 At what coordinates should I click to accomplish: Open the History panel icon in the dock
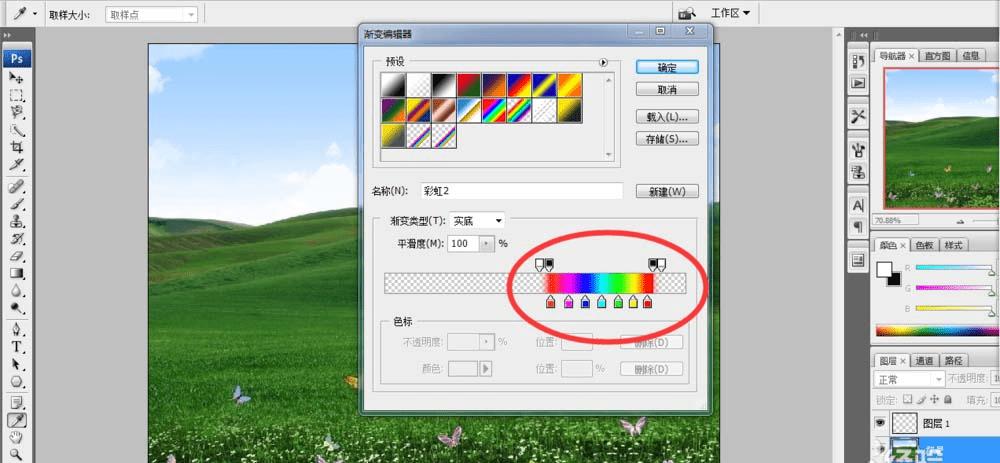[x=858, y=61]
